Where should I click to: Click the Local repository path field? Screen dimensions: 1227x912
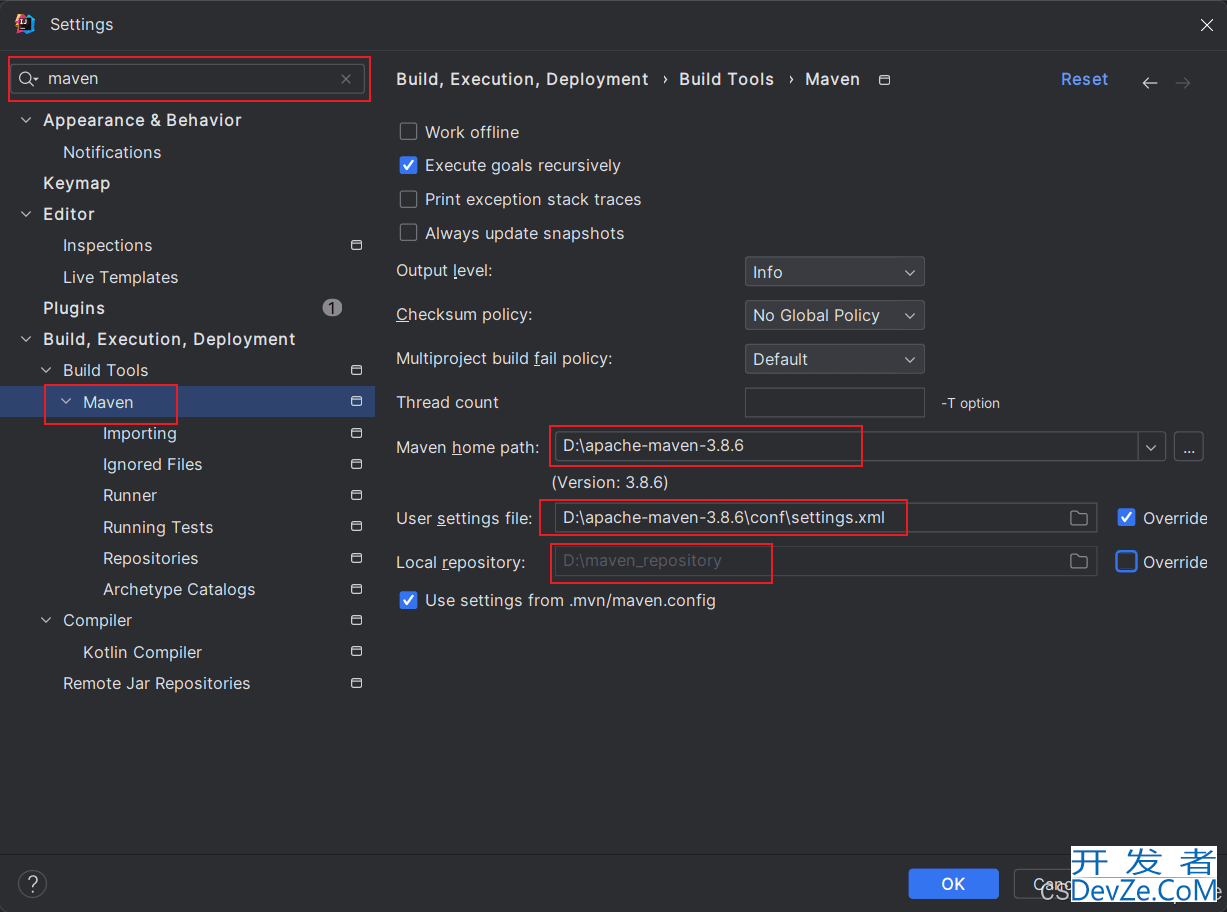pyautogui.click(x=825, y=561)
